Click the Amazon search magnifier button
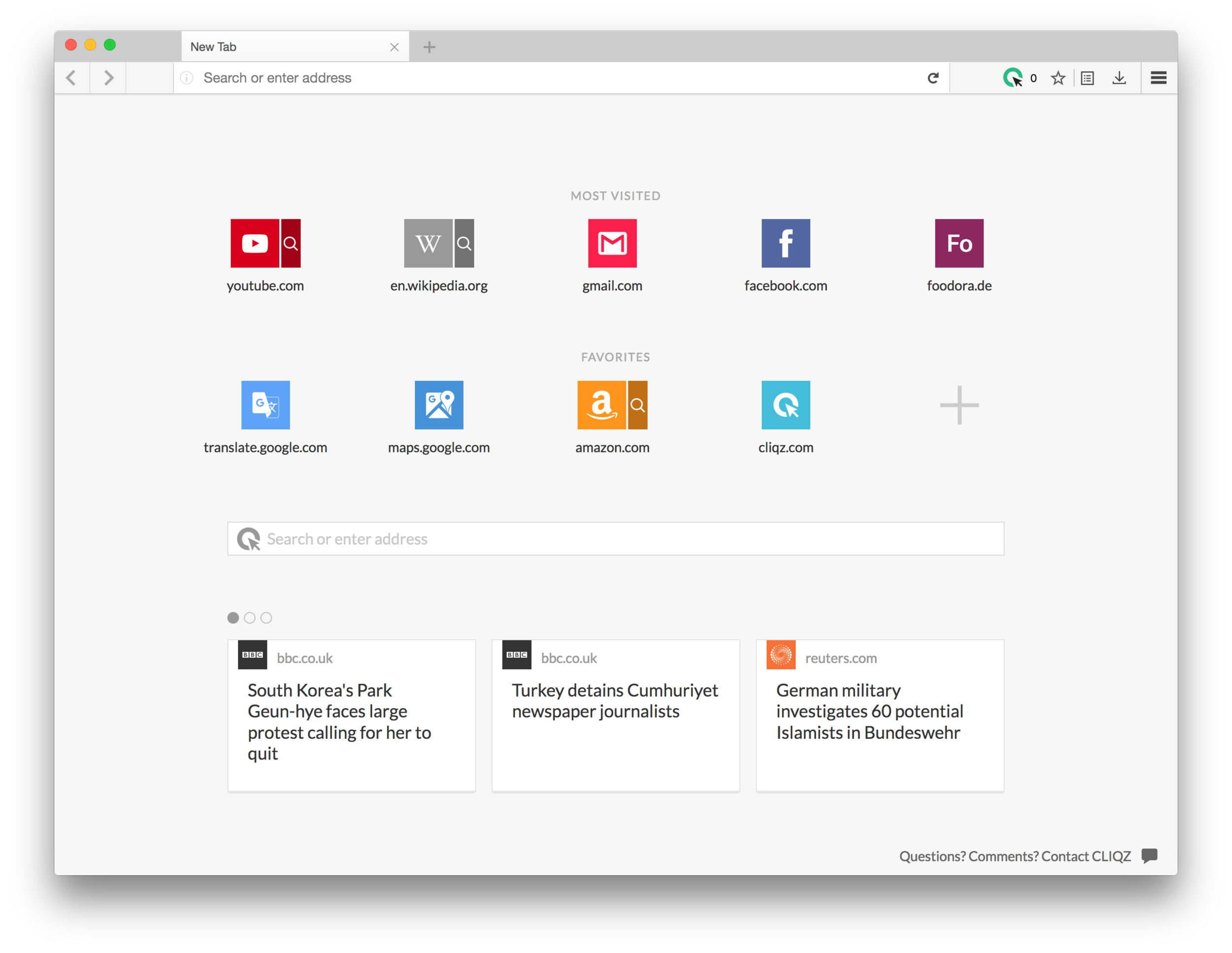This screenshot has width=1232, height=953. pyautogui.click(x=637, y=405)
